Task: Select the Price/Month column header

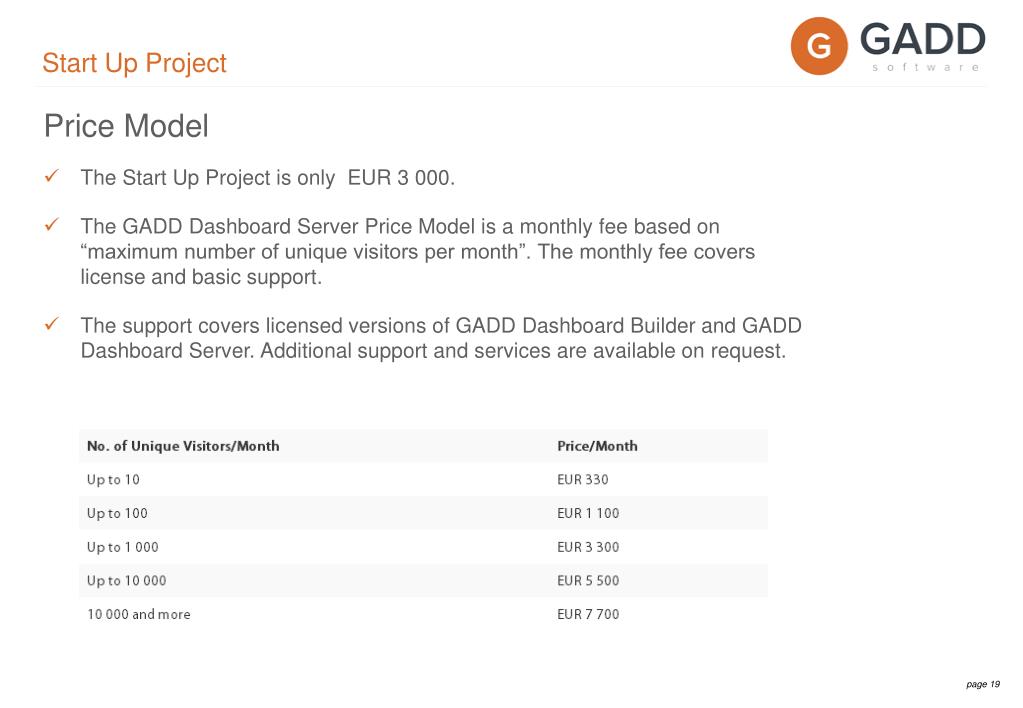Action: click(597, 446)
